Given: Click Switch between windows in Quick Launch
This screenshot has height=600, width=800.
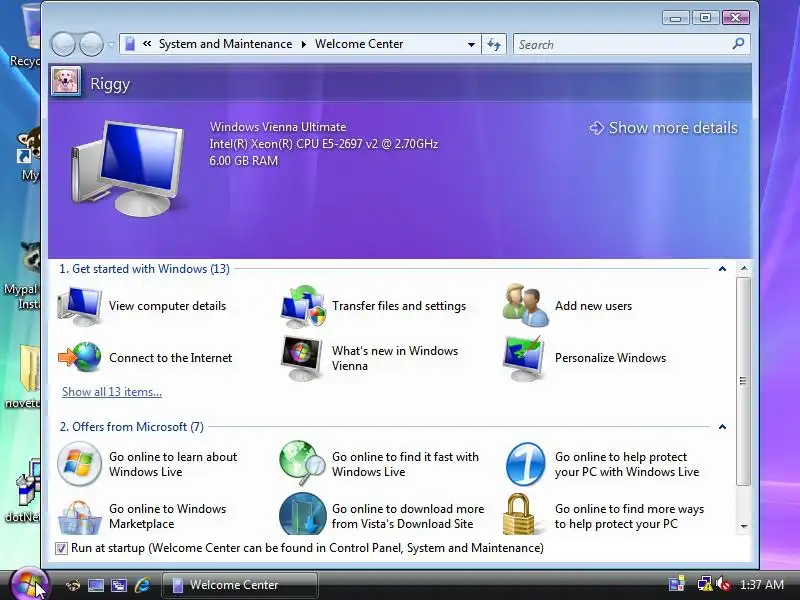Looking at the screenshot, I should click(119, 585).
